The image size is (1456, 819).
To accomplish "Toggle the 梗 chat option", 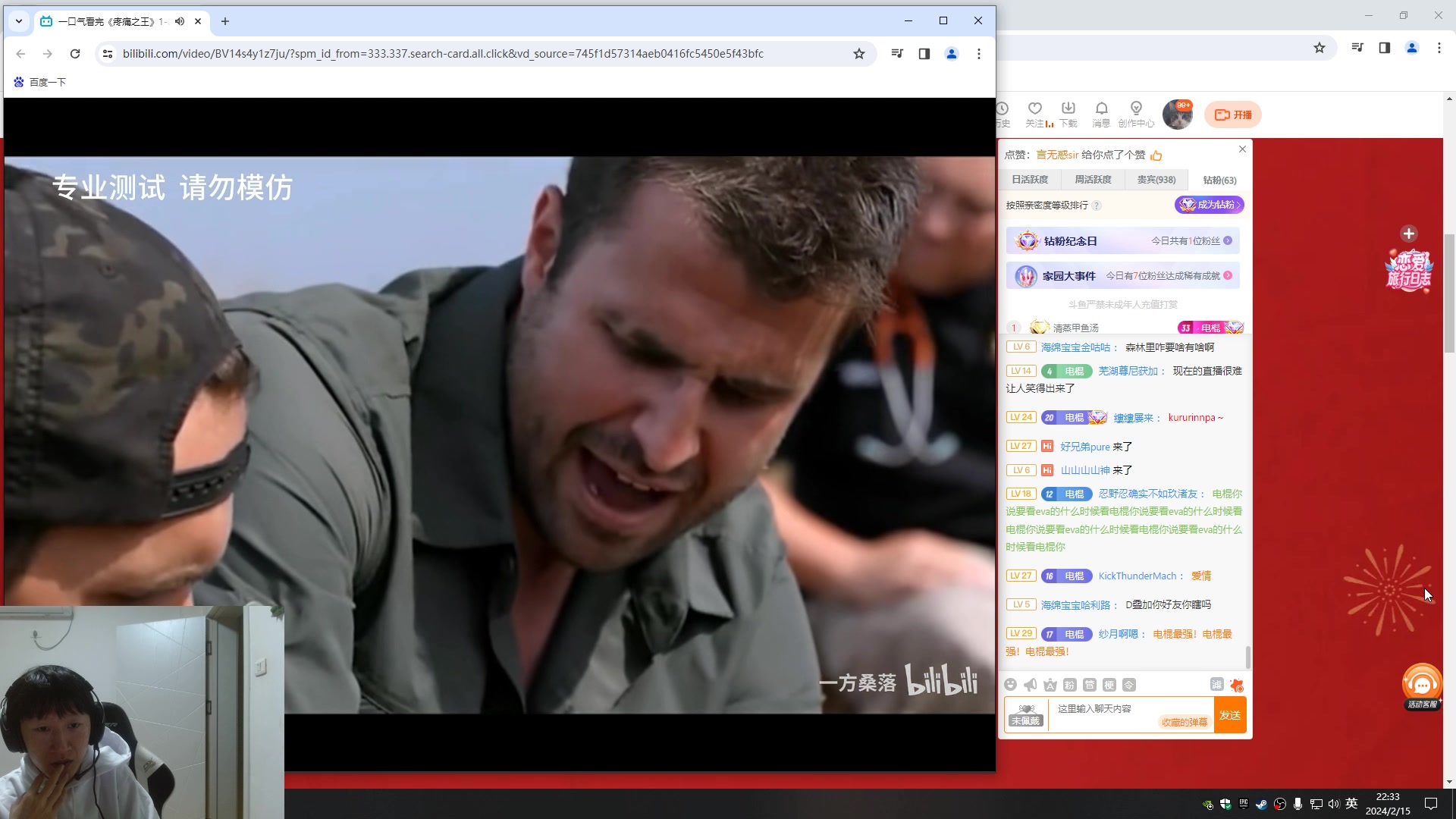I will tap(1109, 685).
